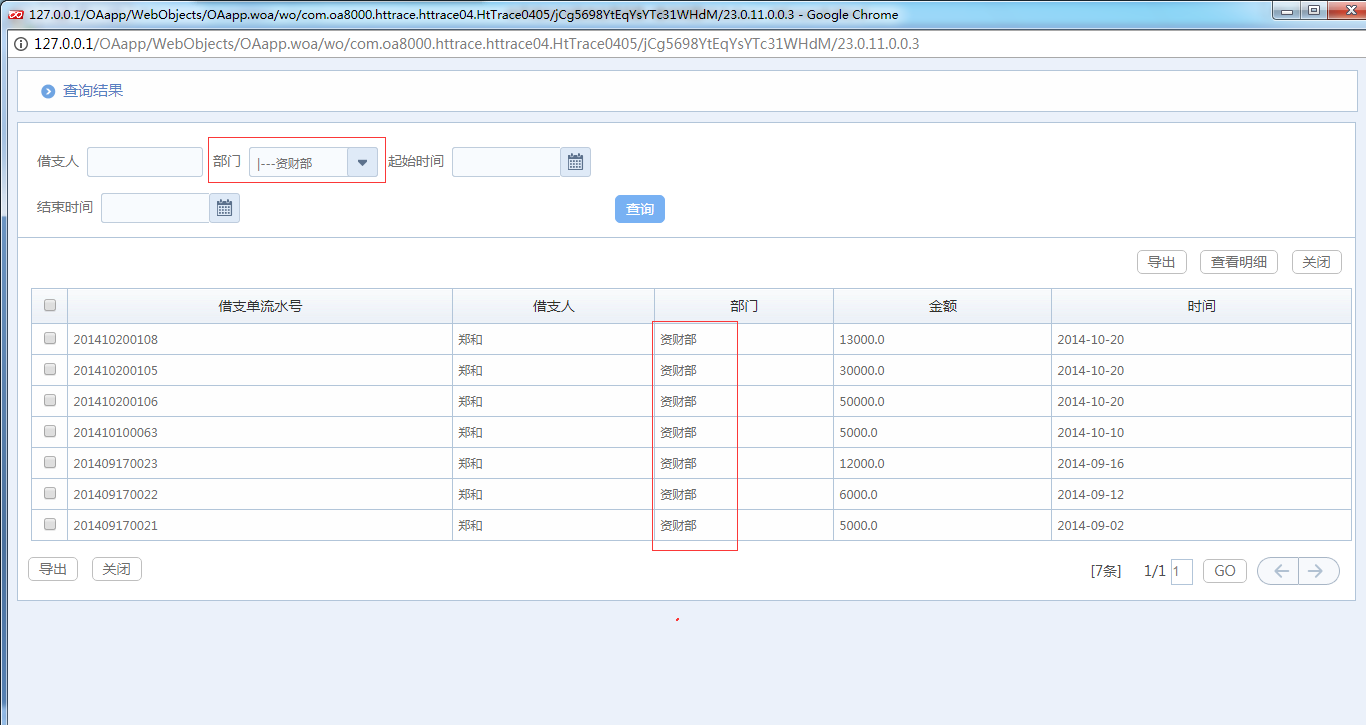Click the 金额 column header
The width and height of the screenshot is (1366, 725).
tap(942, 306)
